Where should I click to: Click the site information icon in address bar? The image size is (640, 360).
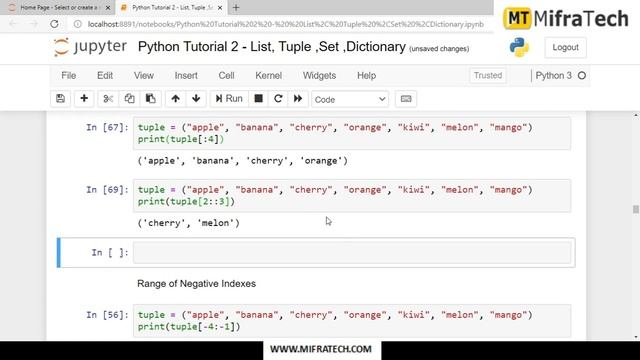[78, 24]
